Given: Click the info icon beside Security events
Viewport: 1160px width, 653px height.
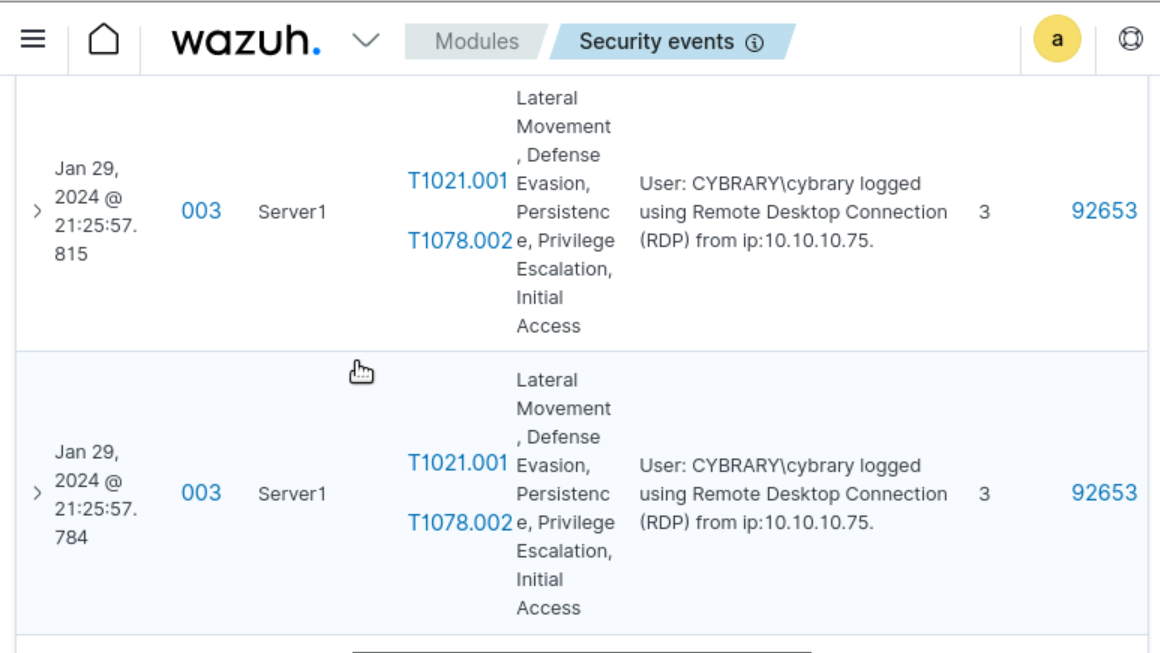Looking at the screenshot, I should pyautogui.click(x=755, y=43).
